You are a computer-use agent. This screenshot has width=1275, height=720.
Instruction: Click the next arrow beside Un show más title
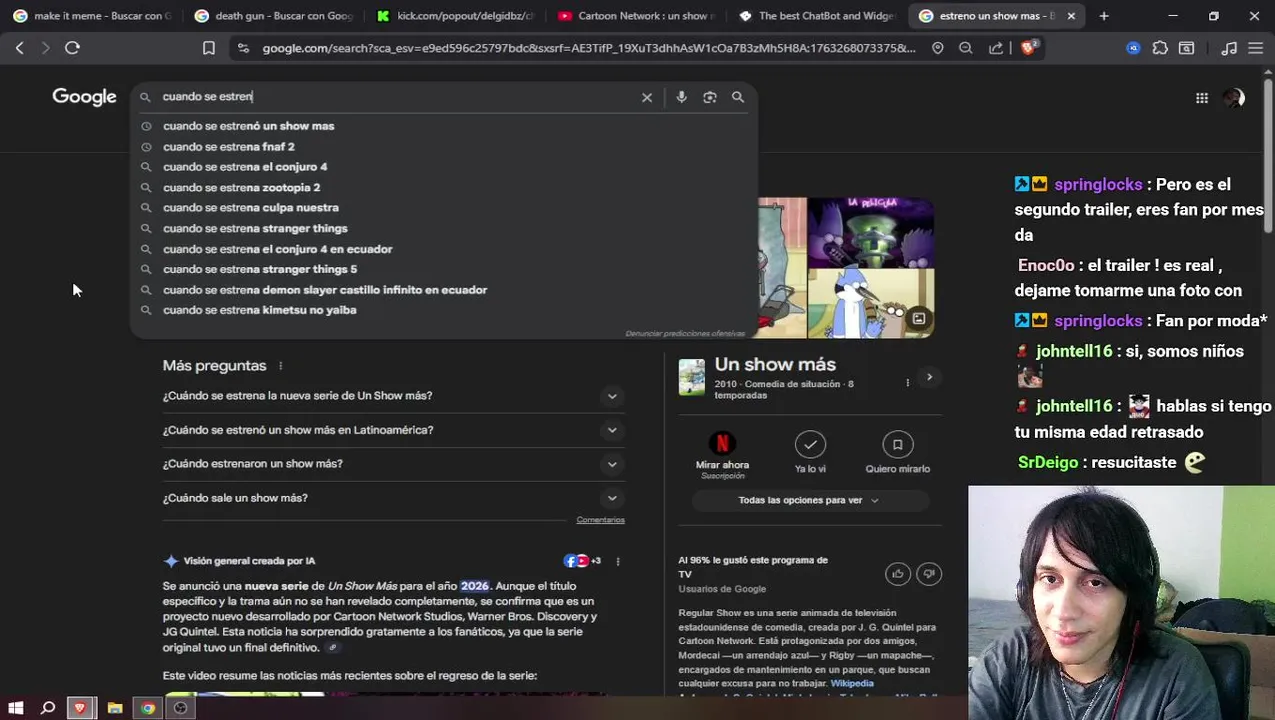click(x=929, y=377)
